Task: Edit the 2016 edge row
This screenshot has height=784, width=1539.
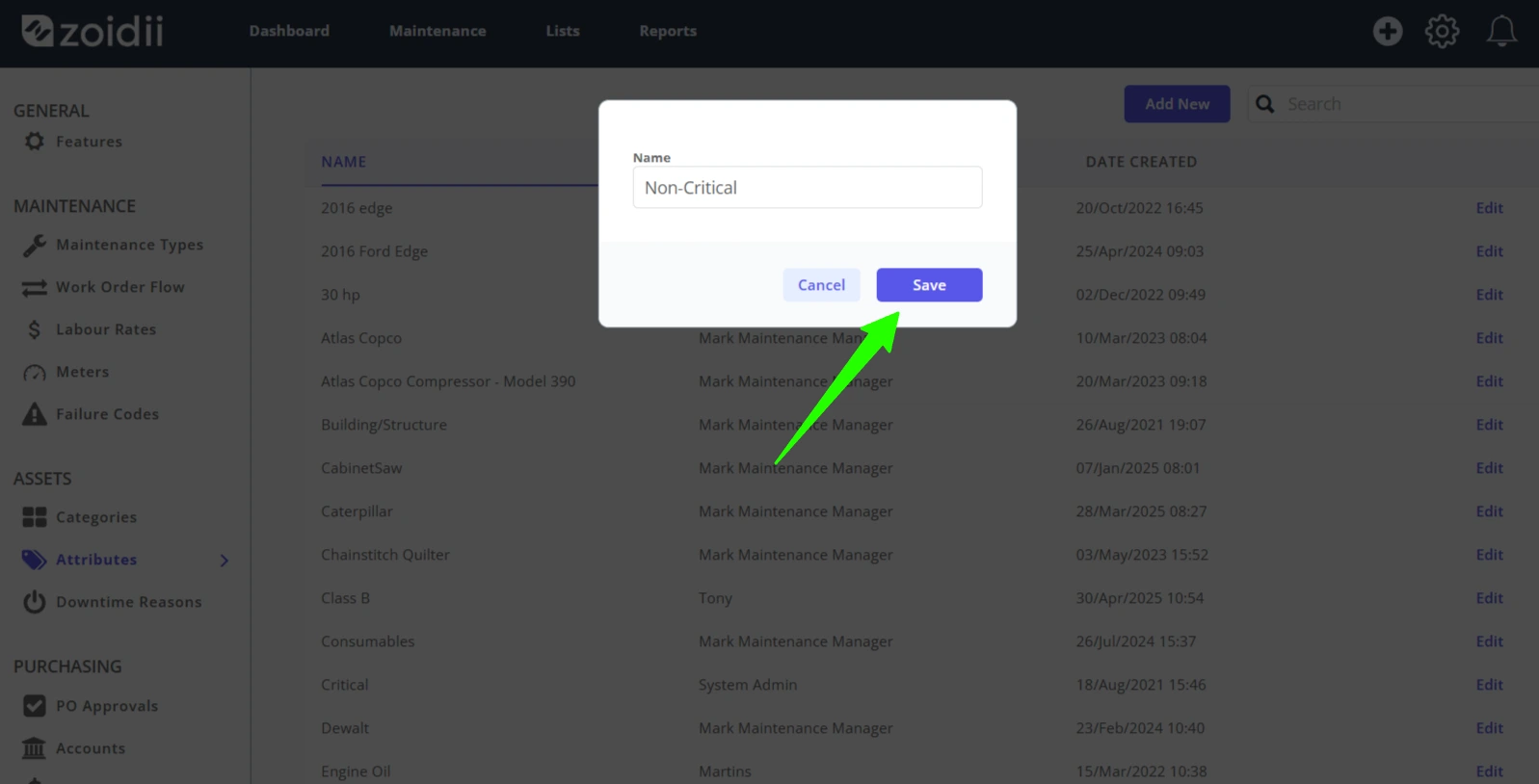Action: coord(1489,208)
